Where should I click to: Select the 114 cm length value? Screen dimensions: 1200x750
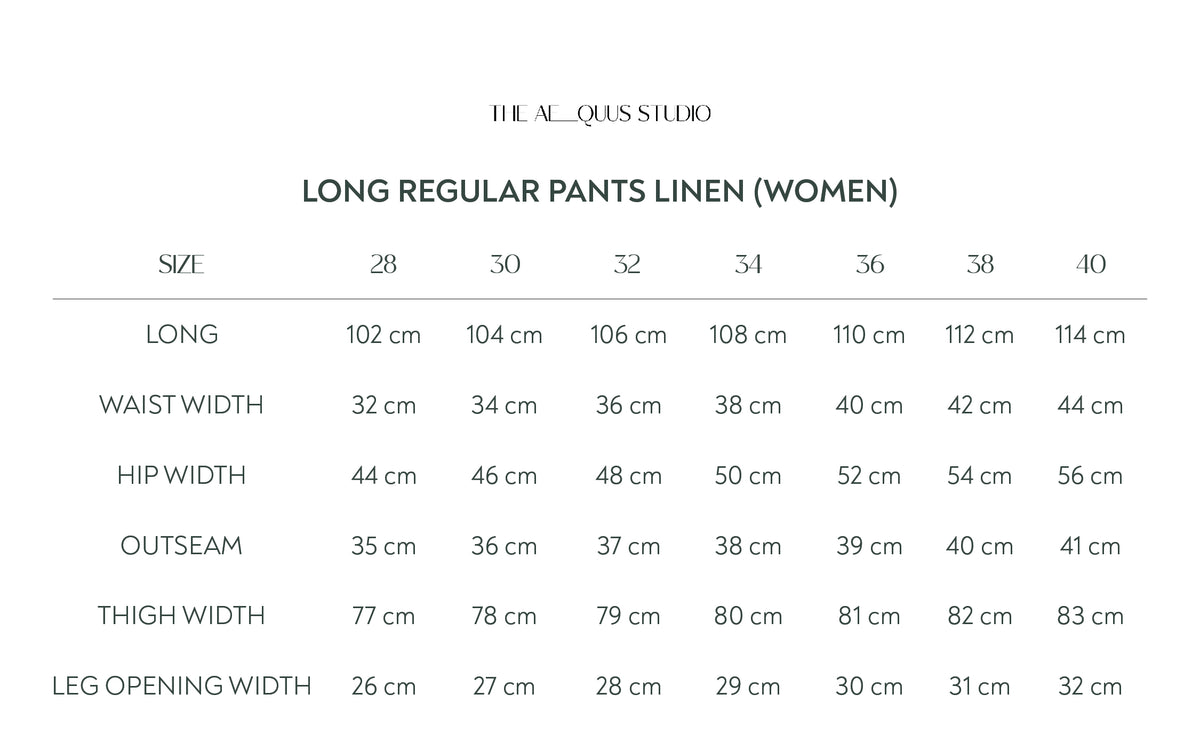pyautogui.click(x=1090, y=335)
